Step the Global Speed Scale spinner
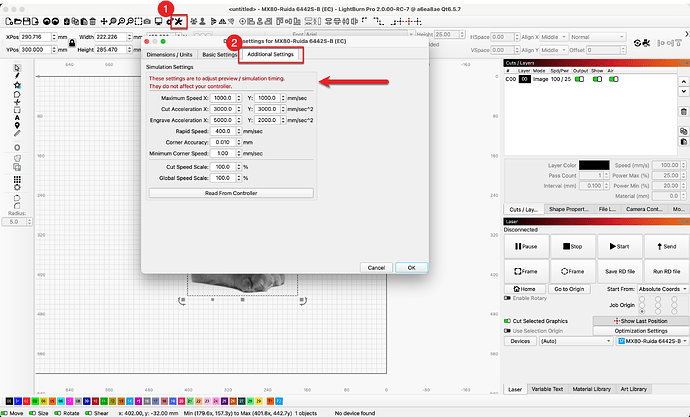This screenshot has height=417, width=690. 239,178
